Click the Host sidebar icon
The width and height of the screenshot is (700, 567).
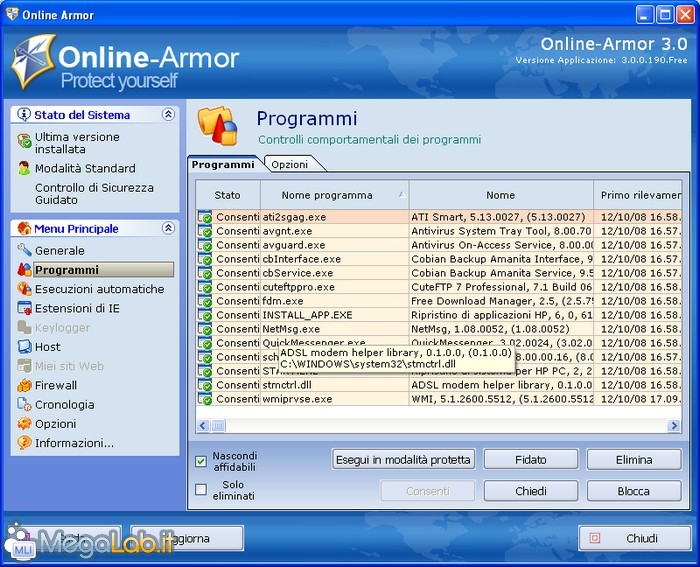[25, 347]
